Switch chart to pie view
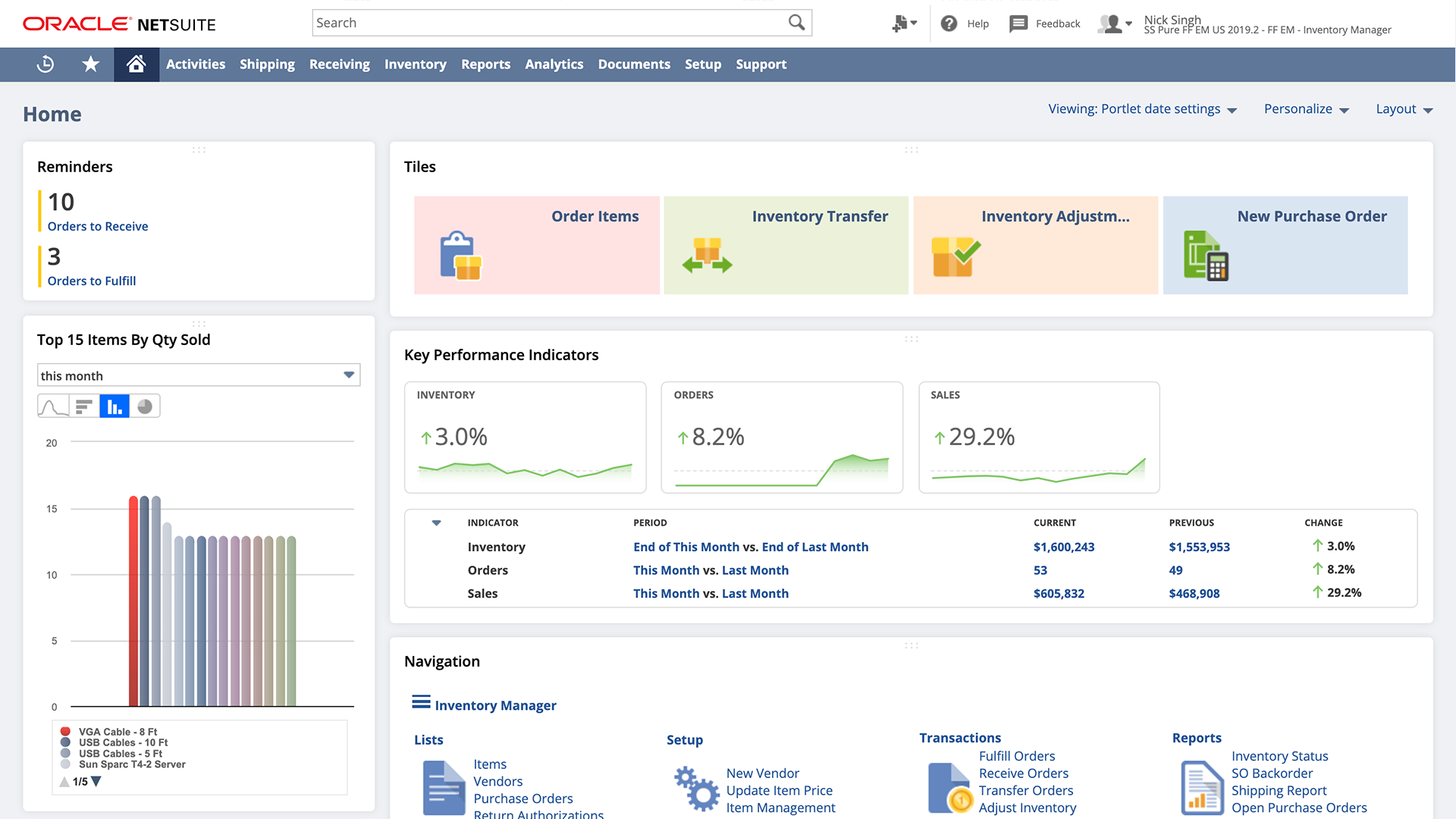Image resolution: width=1456 pixels, height=819 pixels. click(x=145, y=406)
